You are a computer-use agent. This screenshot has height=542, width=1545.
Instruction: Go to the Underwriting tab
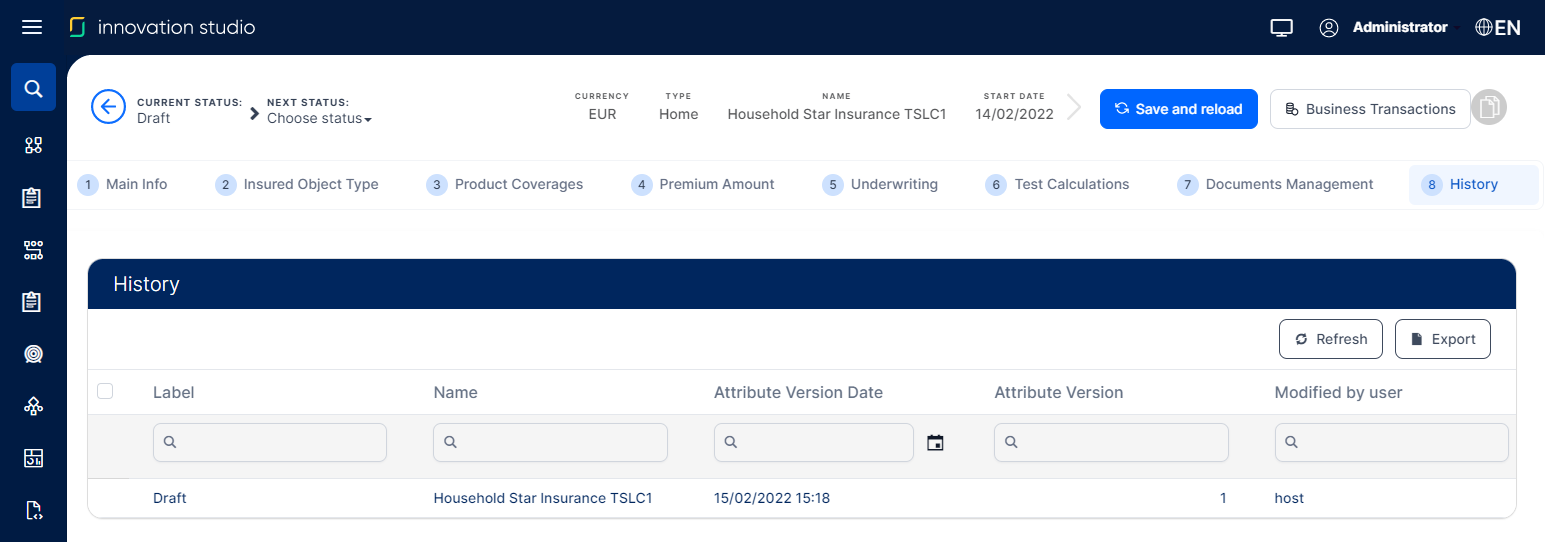point(880,184)
